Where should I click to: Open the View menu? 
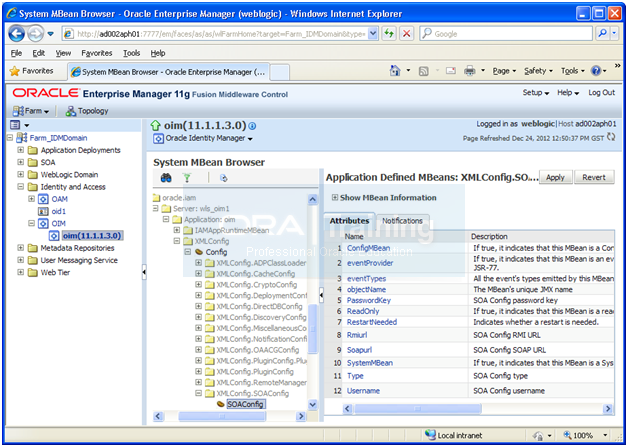pos(63,53)
